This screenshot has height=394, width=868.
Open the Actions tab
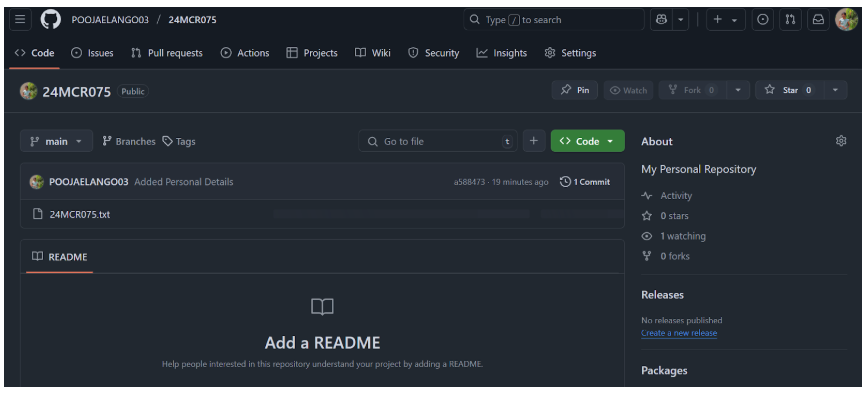245,53
